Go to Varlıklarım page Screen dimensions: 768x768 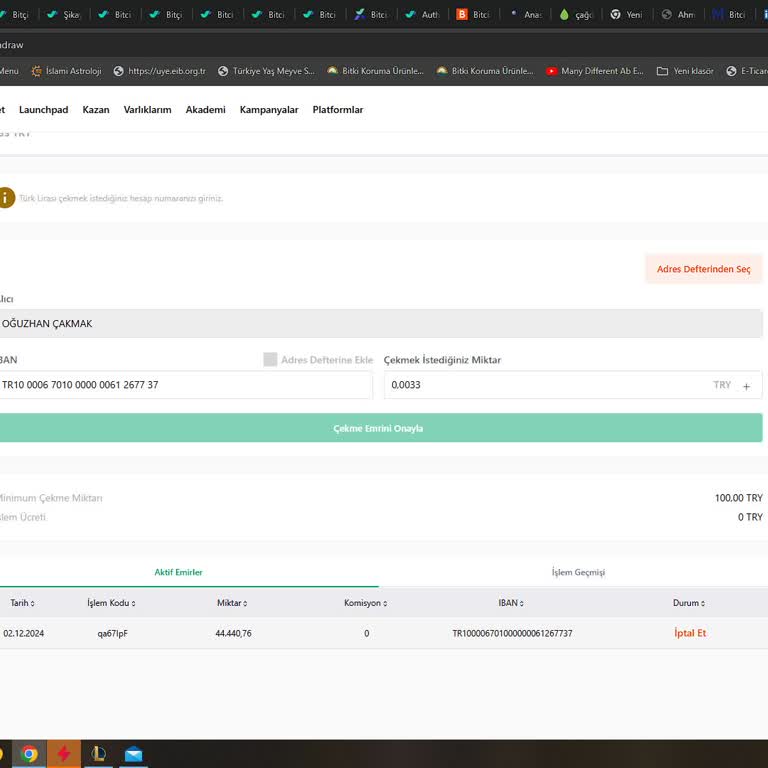pyautogui.click(x=147, y=110)
